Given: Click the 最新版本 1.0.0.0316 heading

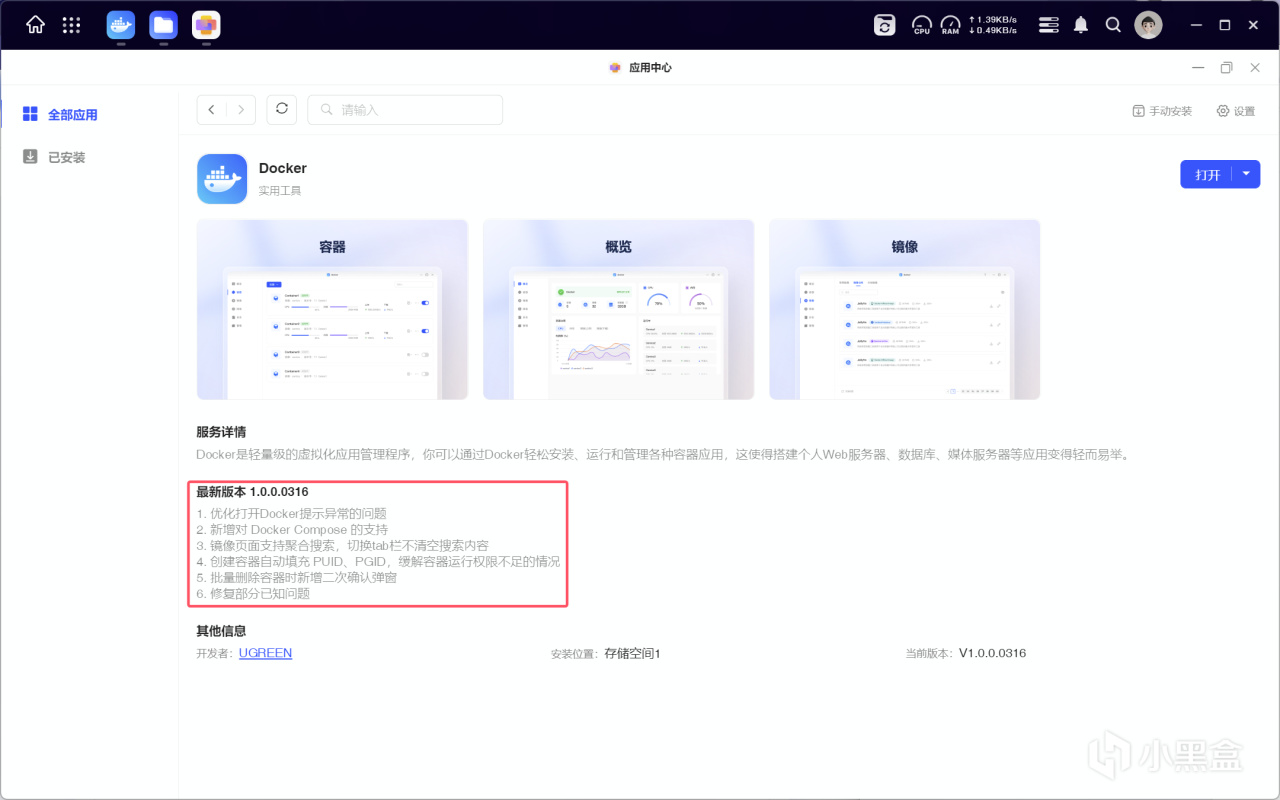Looking at the screenshot, I should tap(252, 492).
